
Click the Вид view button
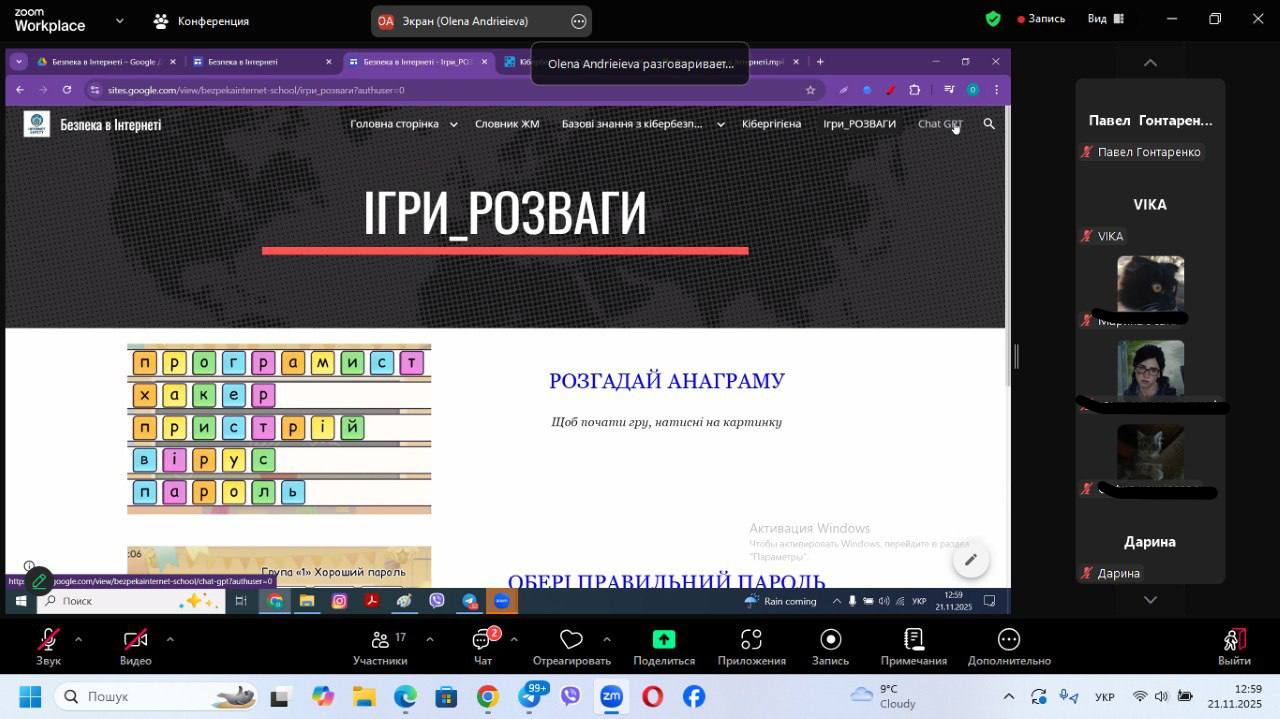(x=1104, y=19)
